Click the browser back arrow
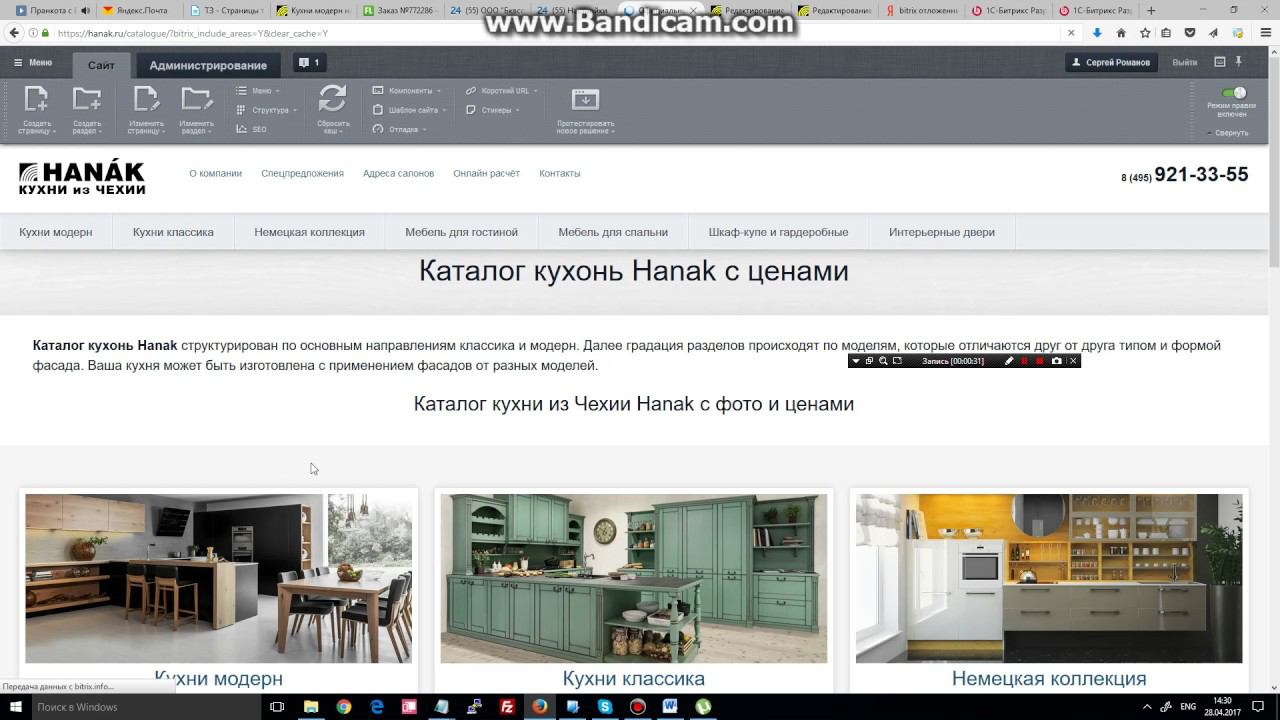Viewport: 1280px width, 720px height. (14, 33)
